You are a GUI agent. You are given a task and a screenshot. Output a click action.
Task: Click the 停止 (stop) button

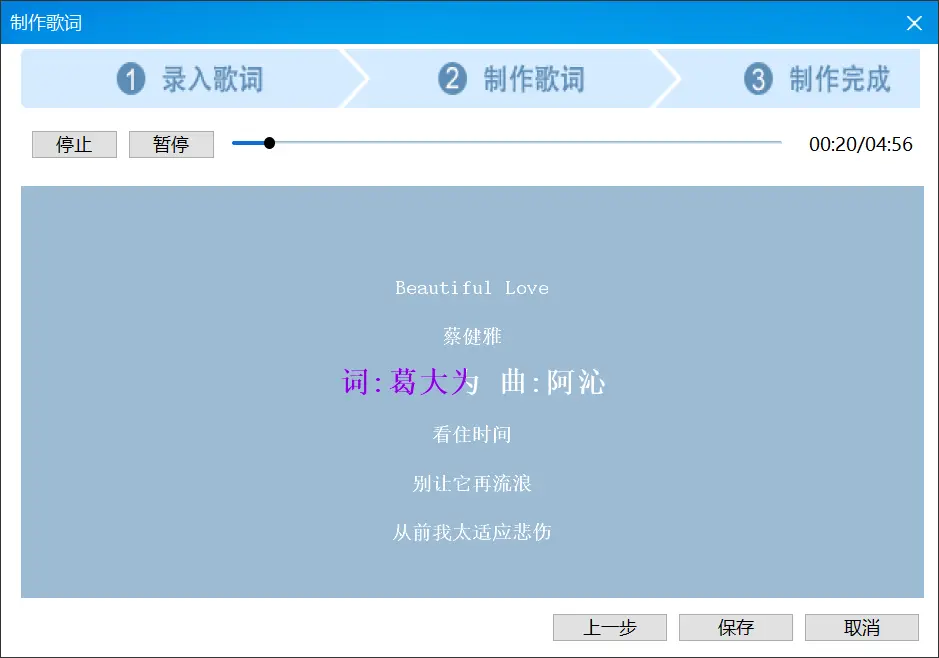(x=74, y=144)
